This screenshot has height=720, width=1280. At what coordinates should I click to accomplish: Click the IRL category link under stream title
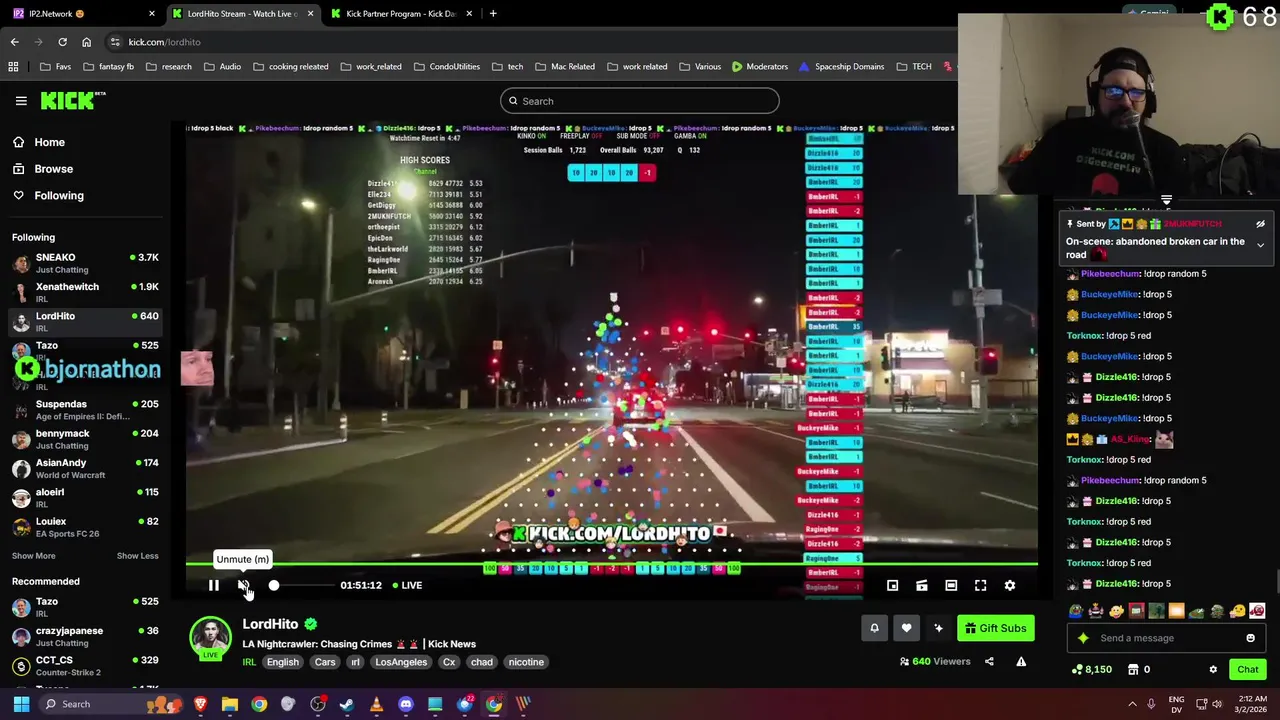point(249,662)
